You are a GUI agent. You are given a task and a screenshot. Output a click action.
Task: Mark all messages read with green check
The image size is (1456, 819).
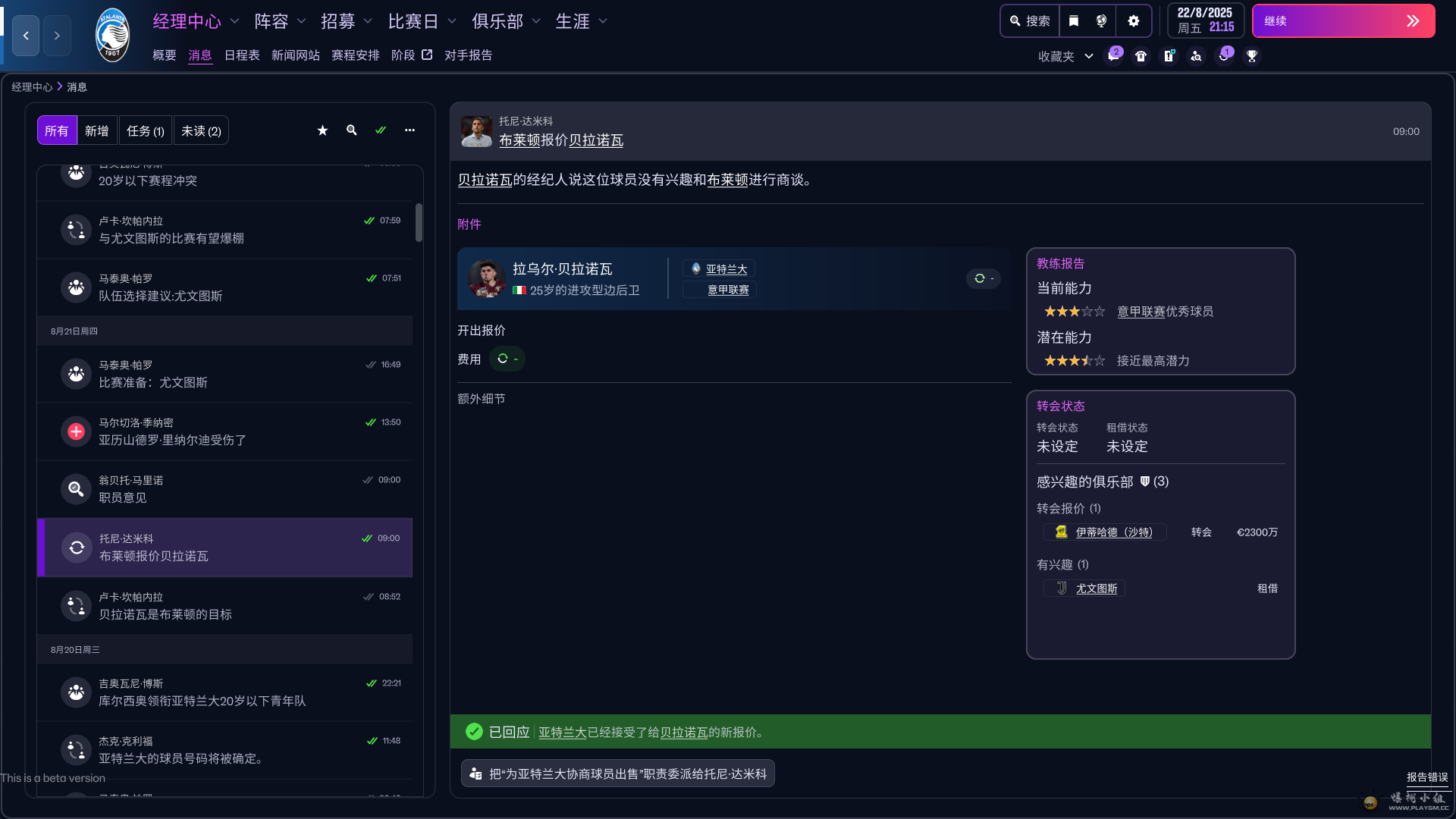[x=381, y=130]
